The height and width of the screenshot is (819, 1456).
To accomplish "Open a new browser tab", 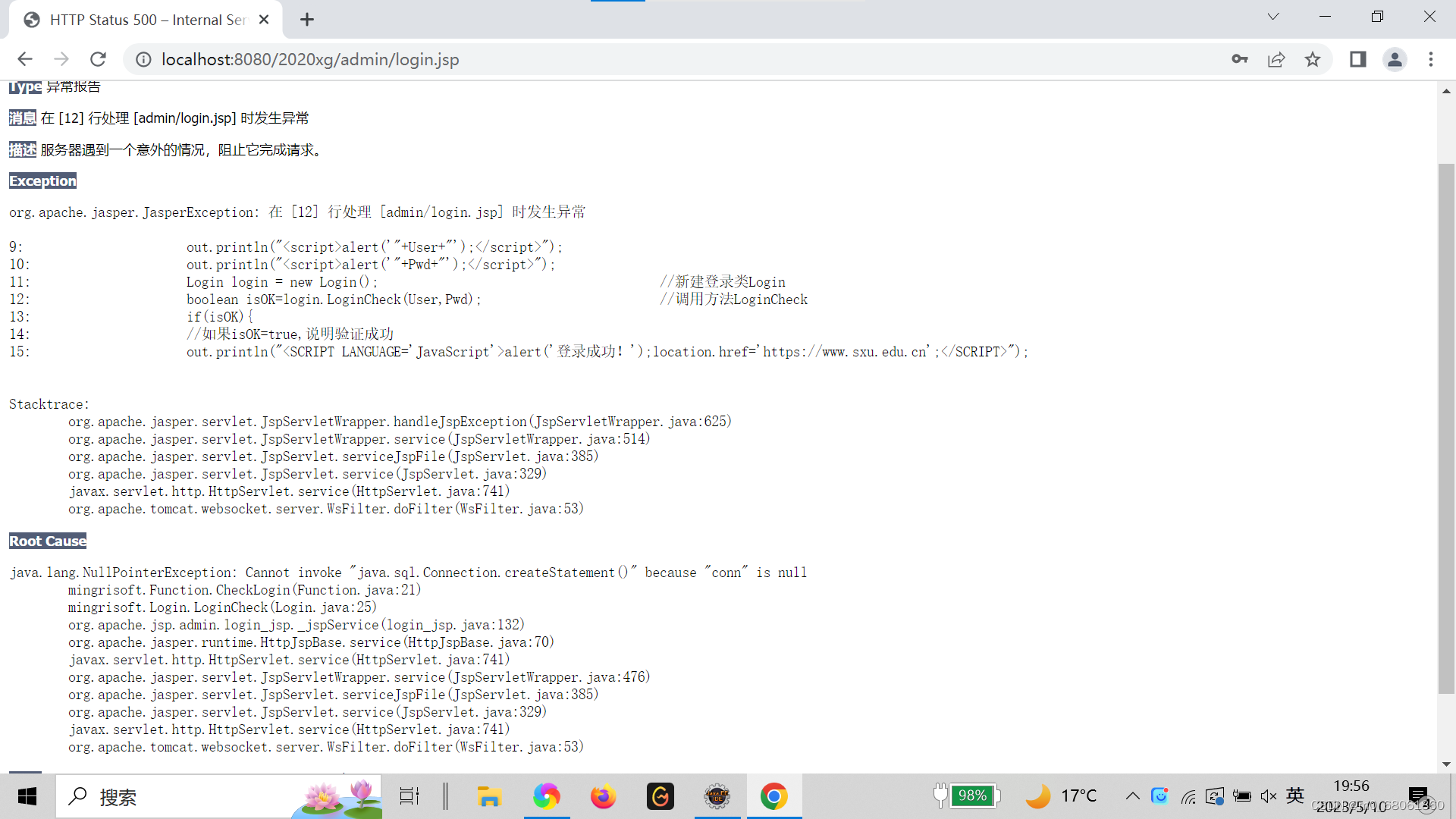I will (306, 20).
